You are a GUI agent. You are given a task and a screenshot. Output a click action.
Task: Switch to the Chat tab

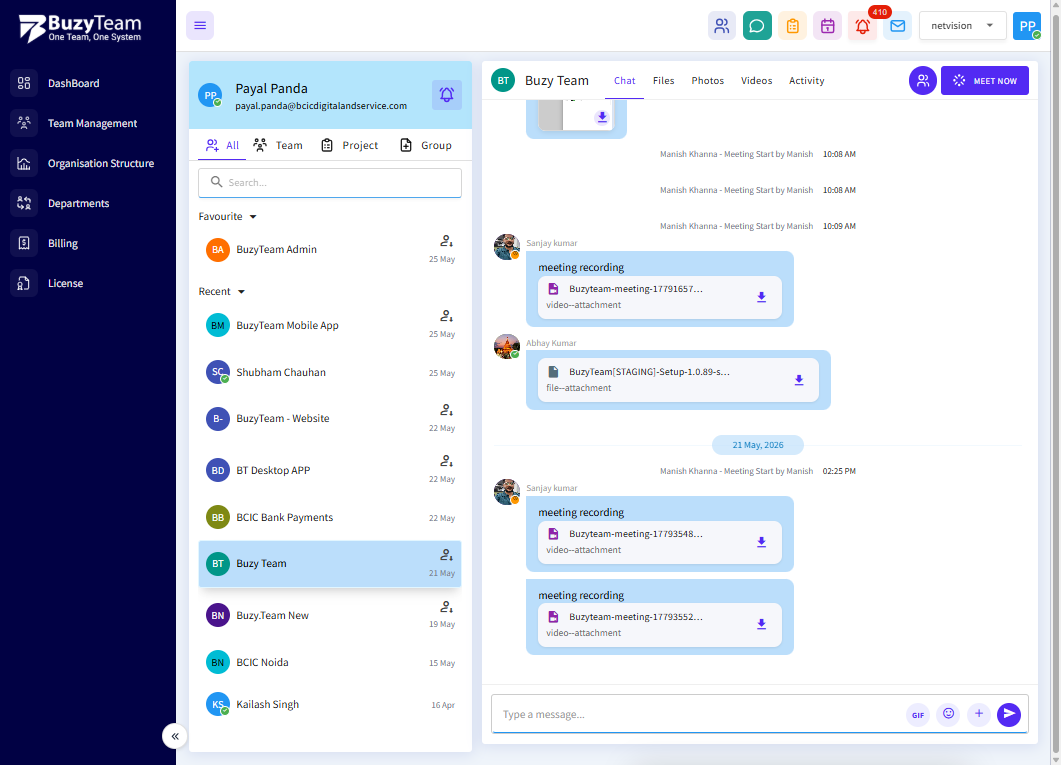click(x=624, y=80)
